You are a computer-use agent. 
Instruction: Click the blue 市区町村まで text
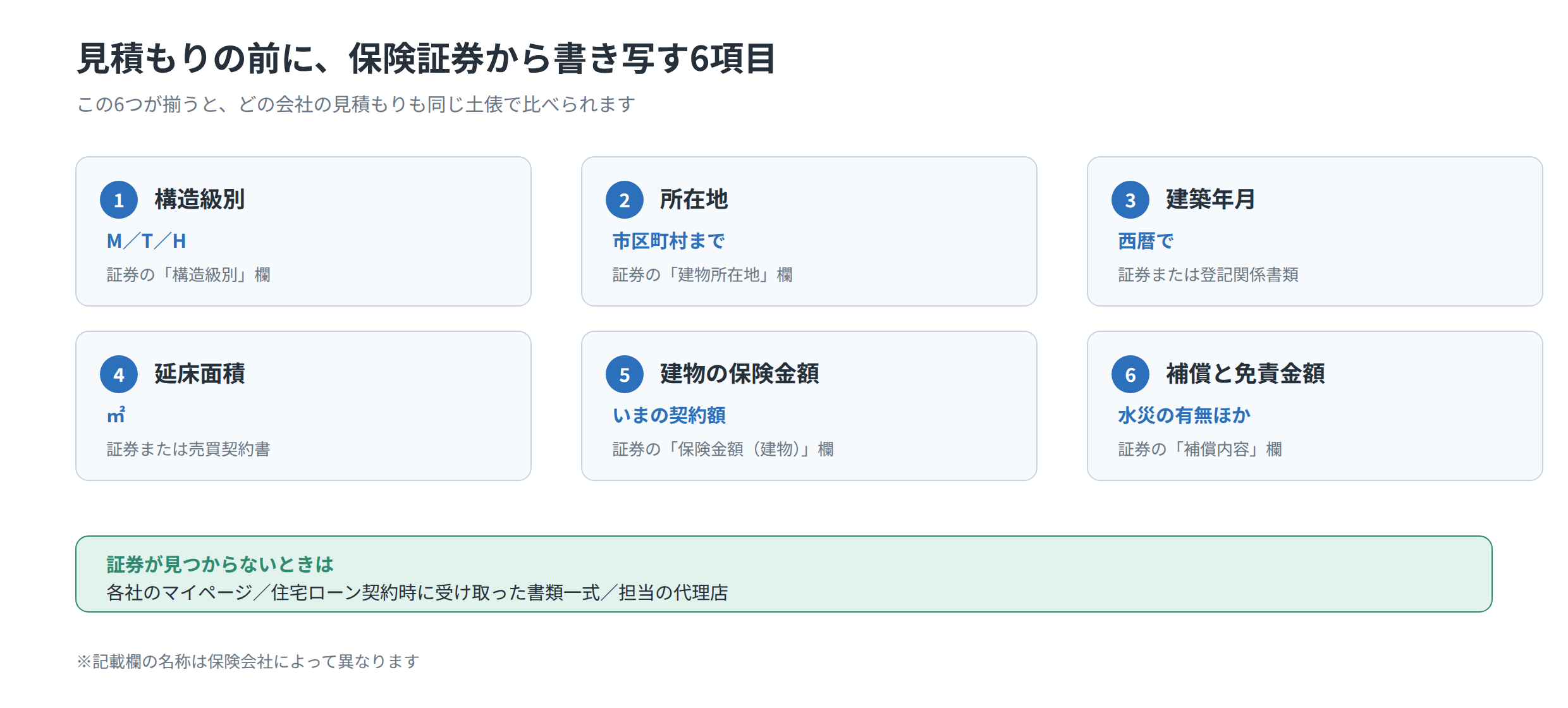click(x=668, y=241)
